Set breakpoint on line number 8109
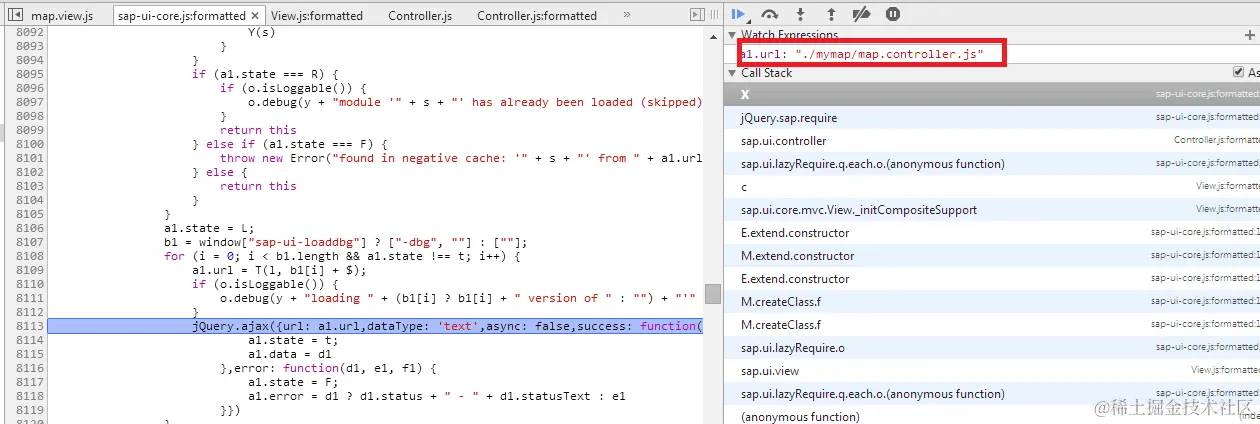The image size is (1260, 424). click(x=29, y=270)
